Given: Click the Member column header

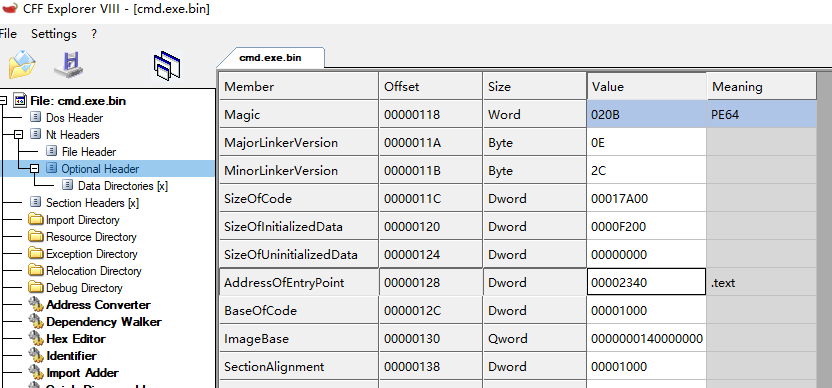Looking at the screenshot, I should pos(299,86).
